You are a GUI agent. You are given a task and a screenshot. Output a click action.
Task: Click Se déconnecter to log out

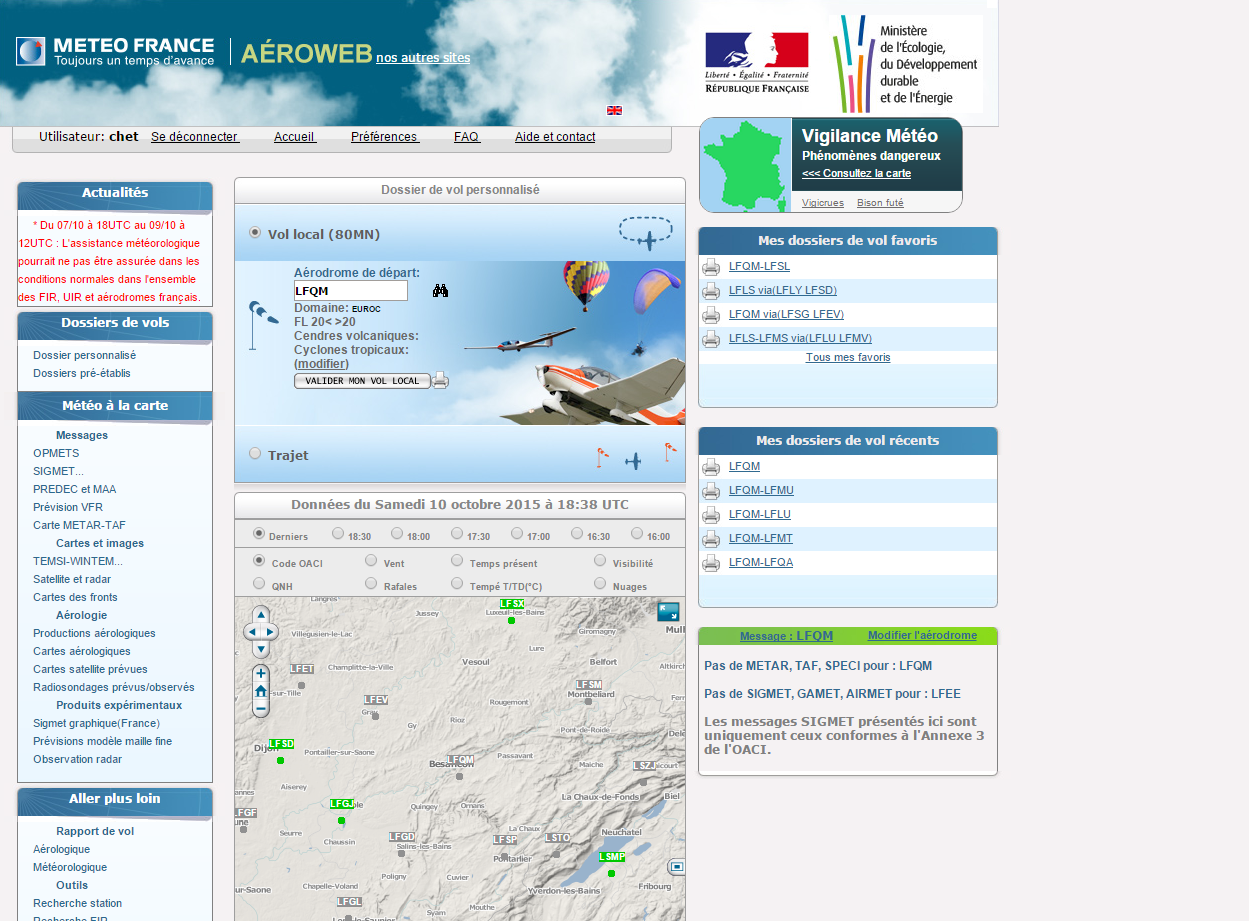coord(195,137)
